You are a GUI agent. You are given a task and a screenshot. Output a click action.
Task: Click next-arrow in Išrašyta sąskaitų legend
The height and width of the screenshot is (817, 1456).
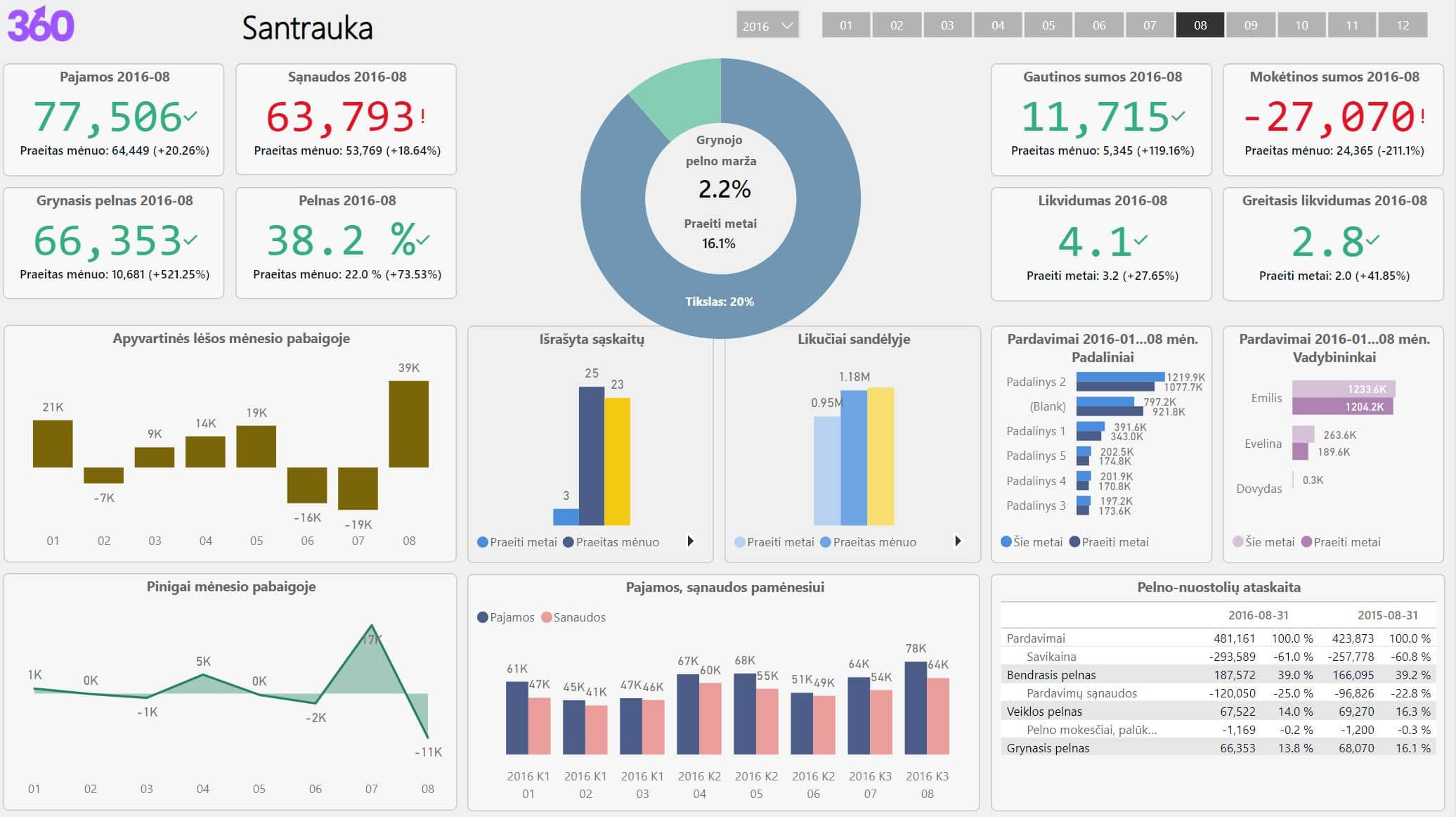click(691, 541)
